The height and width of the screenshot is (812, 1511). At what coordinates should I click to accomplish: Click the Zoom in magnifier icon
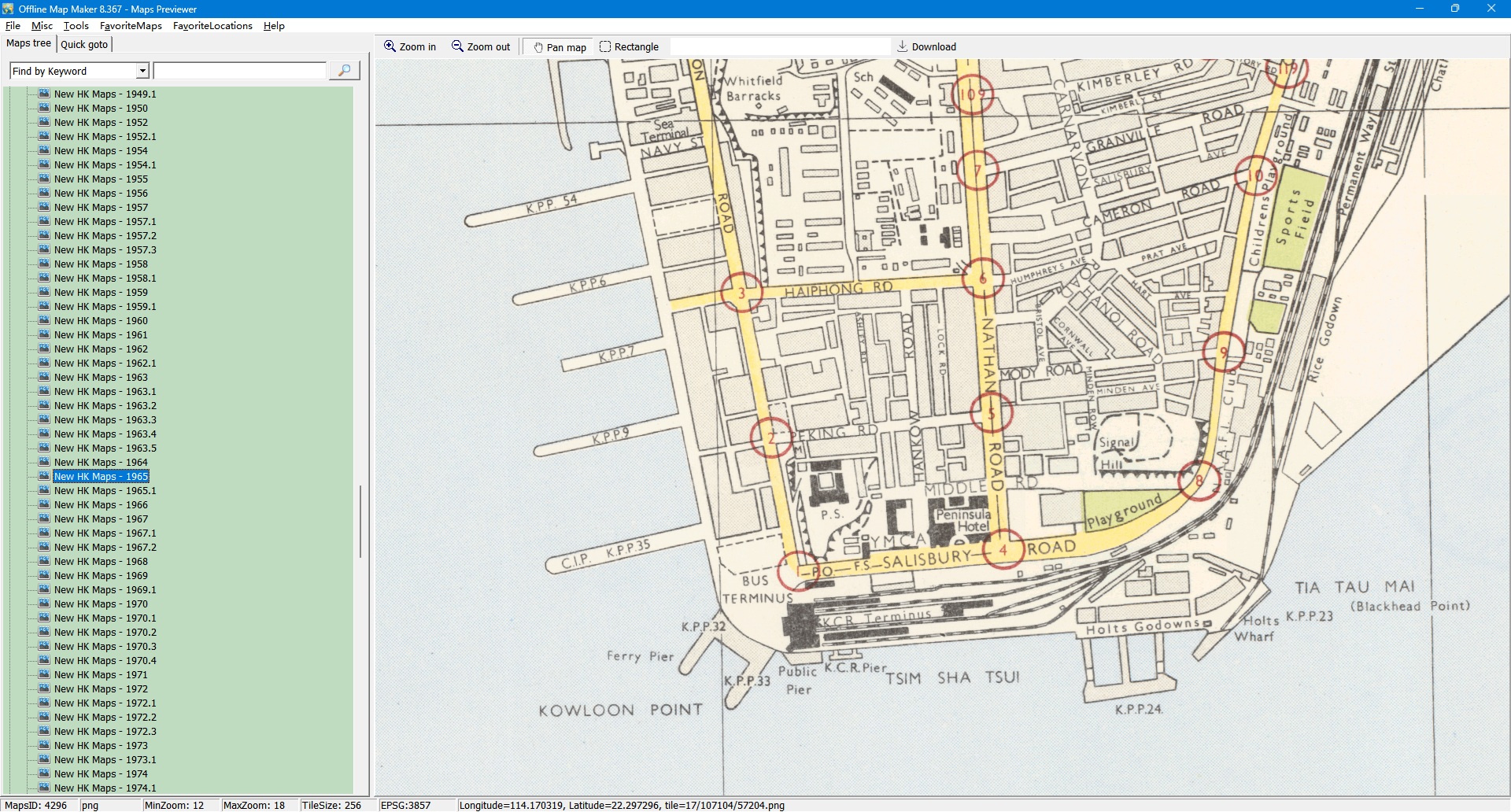390,46
